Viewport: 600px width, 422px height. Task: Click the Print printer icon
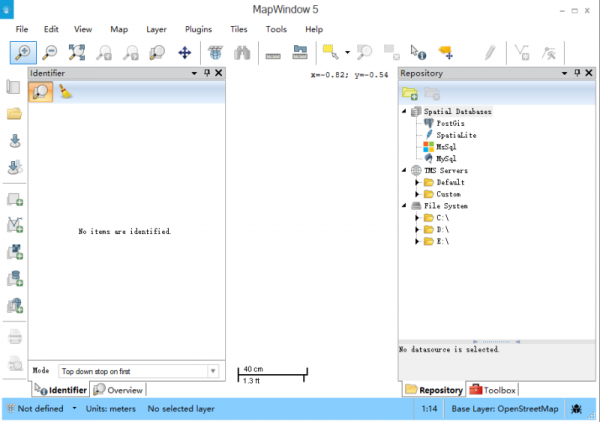coord(15,337)
